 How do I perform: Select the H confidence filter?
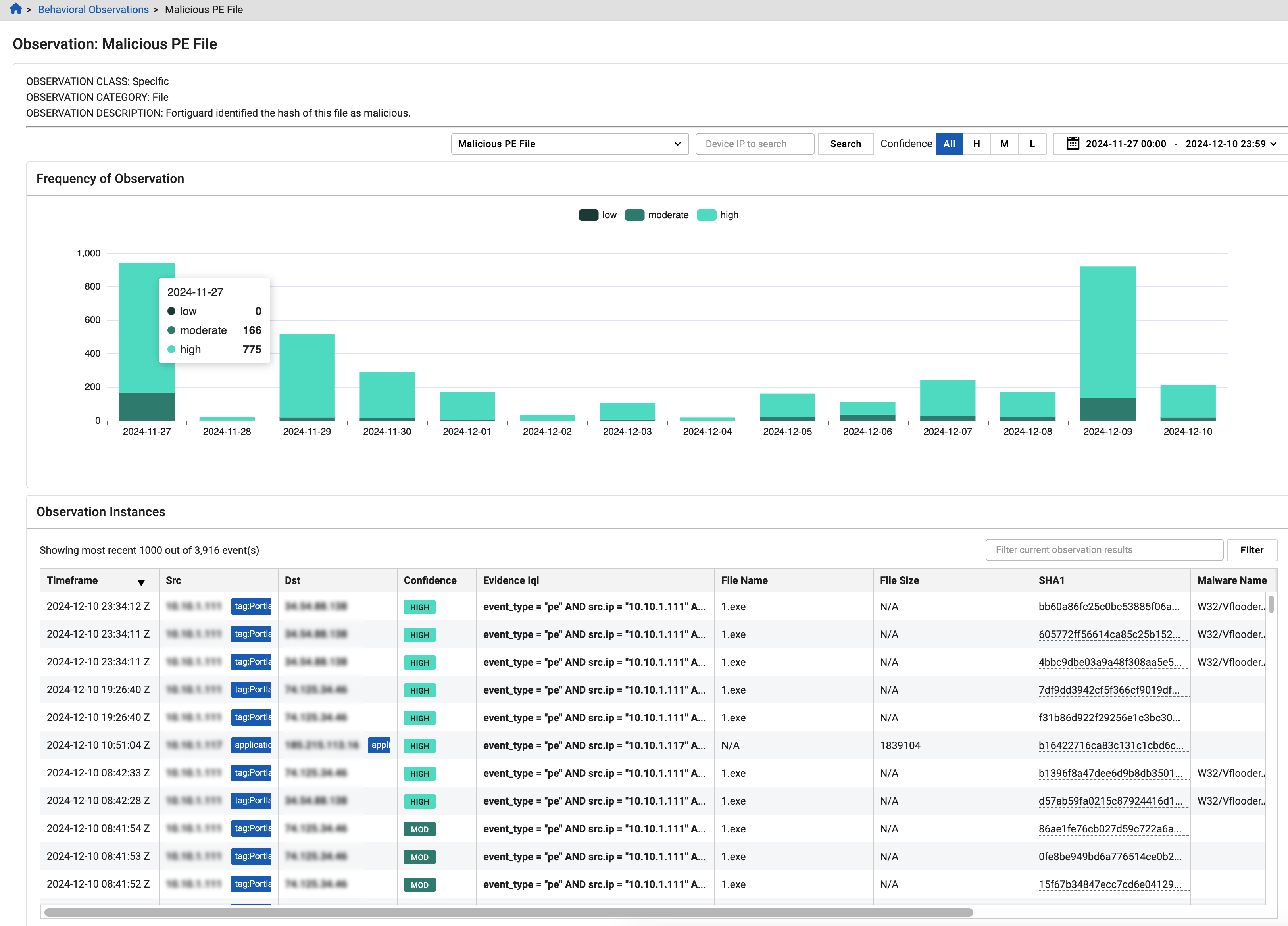click(x=977, y=144)
